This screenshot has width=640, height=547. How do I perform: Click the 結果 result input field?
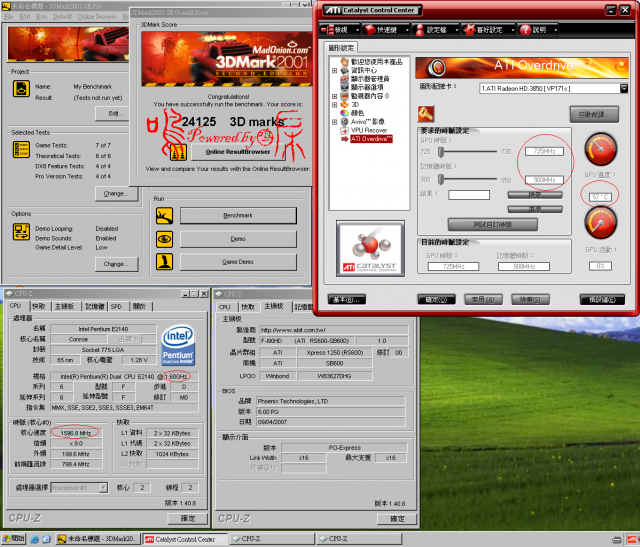point(469,195)
